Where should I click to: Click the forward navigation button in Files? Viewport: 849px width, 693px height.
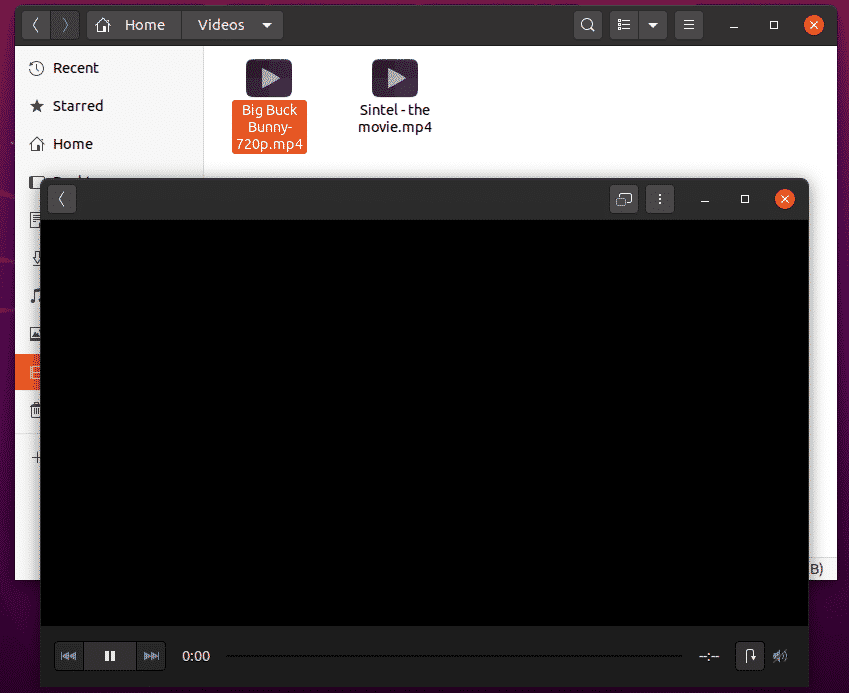click(x=65, y=25)
